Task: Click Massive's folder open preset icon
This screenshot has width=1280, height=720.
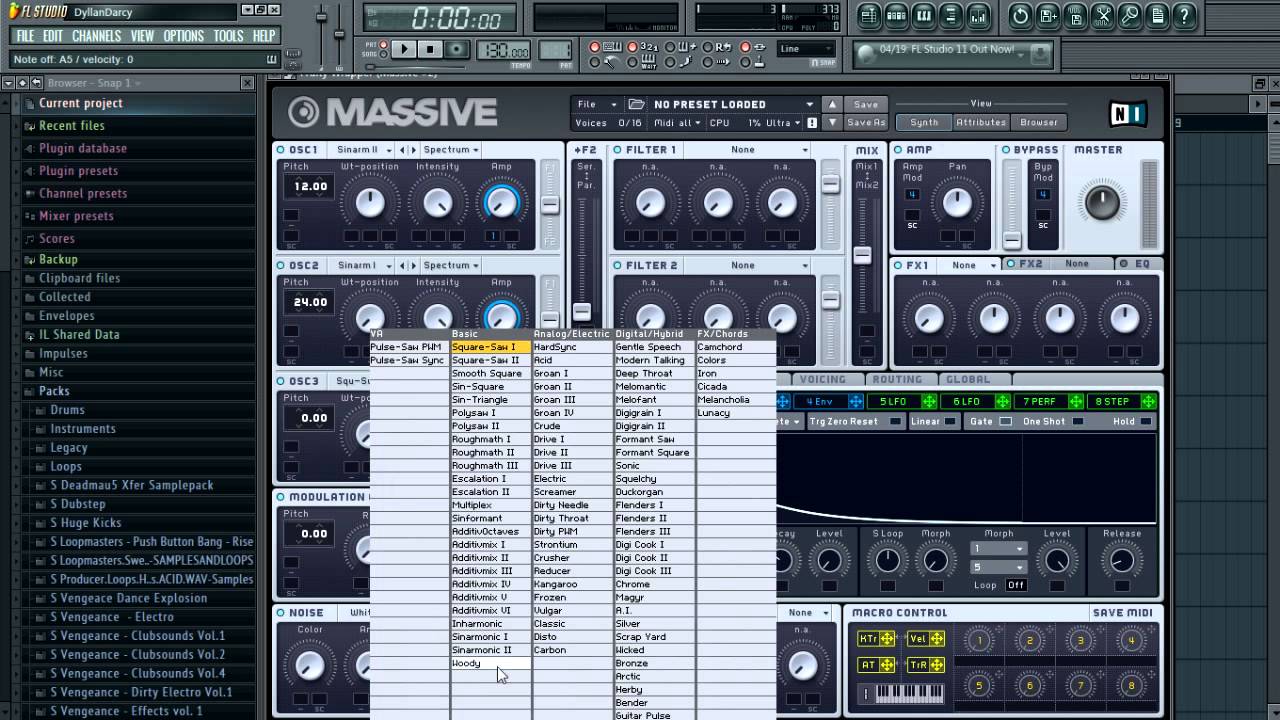Action: 636,104
